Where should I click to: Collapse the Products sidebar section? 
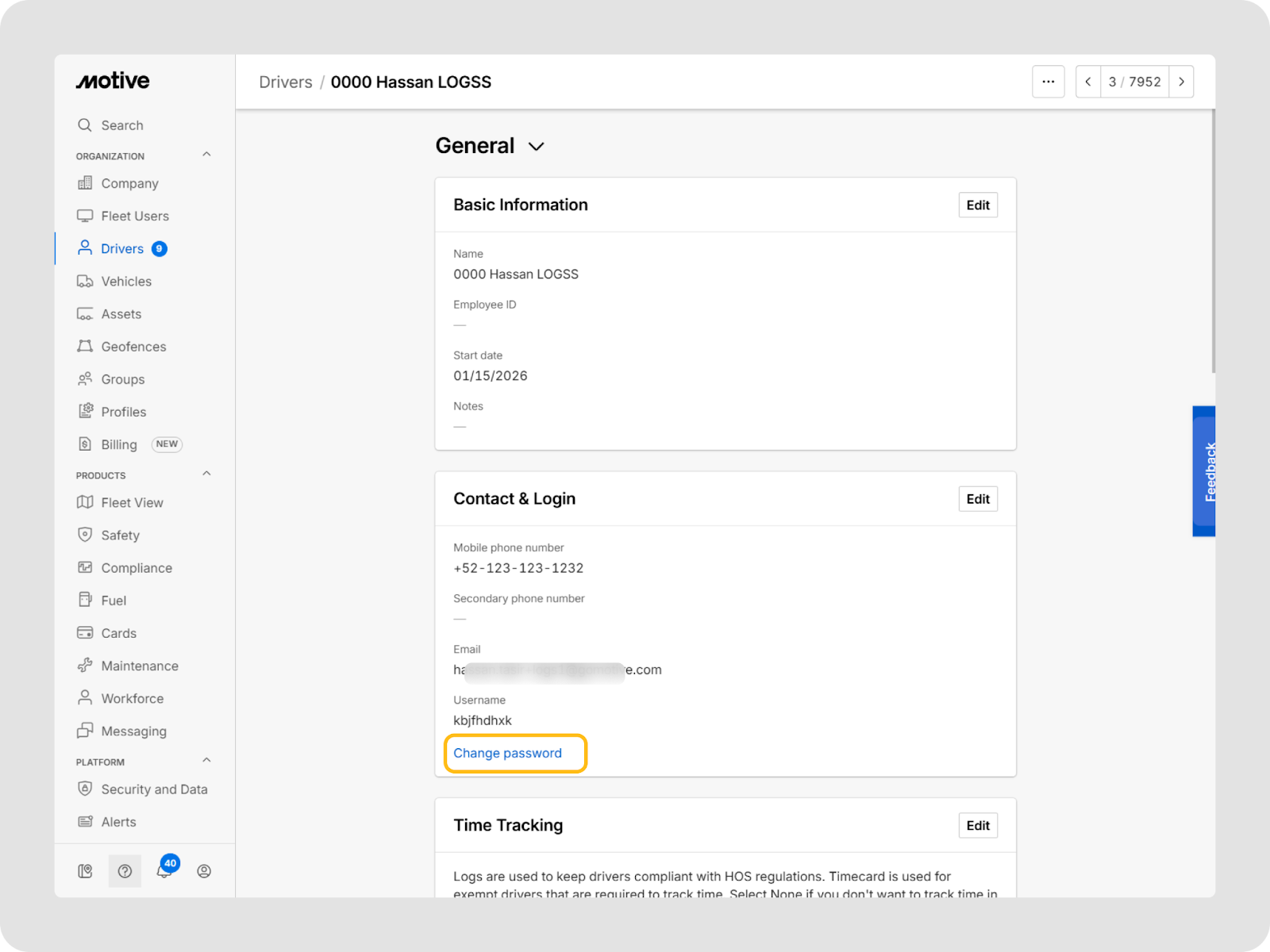click(x=206, y=474)
